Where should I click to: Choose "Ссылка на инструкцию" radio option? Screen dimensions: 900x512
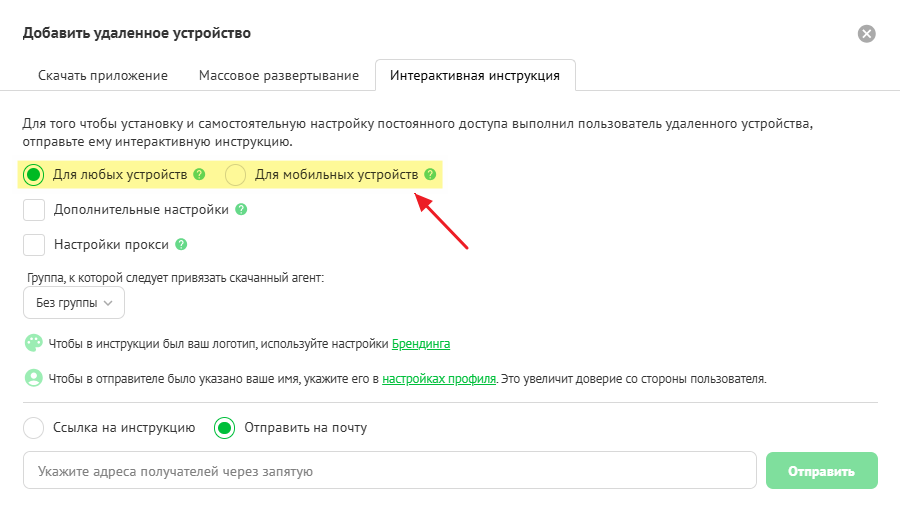click(34, 428)
